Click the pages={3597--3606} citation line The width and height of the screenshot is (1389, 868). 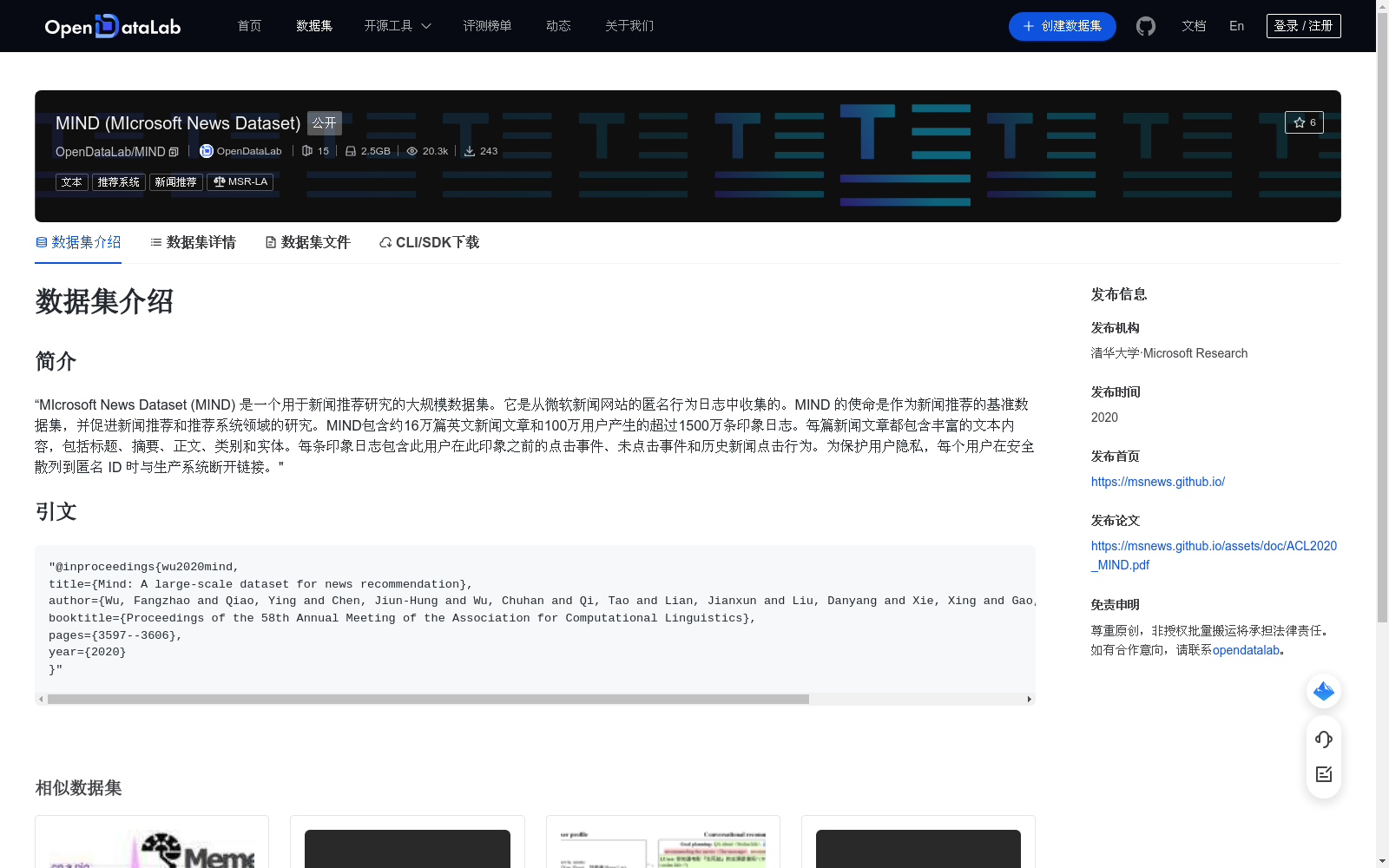(x=115, y=635)
